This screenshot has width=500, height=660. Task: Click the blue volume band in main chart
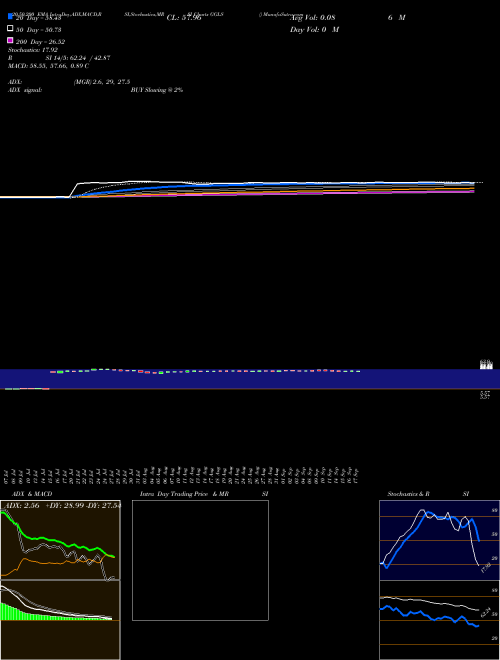pyautogui.click(x=250, y=379)
